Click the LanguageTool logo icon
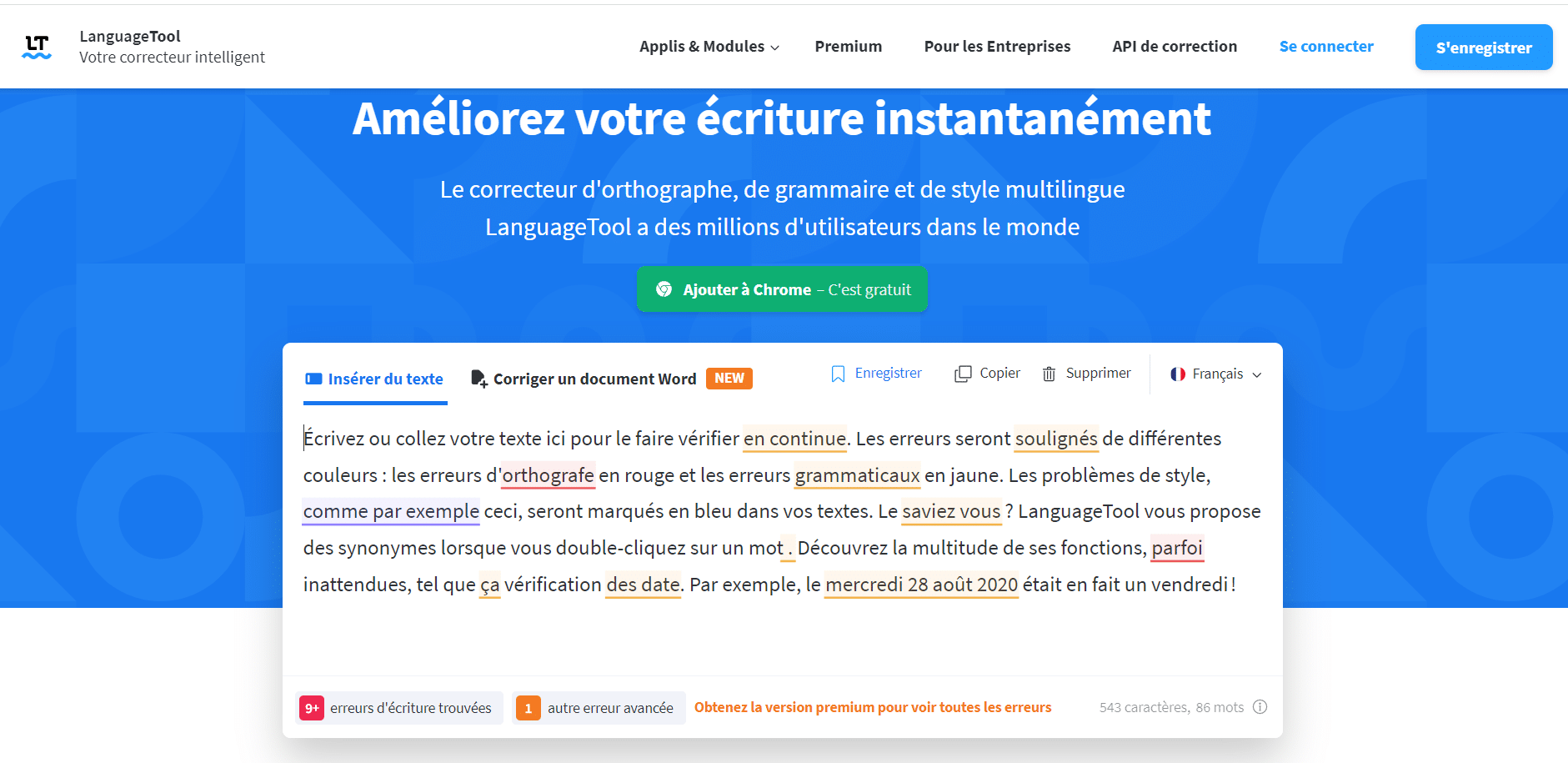 pyautogui.click(x=37, y=47)
